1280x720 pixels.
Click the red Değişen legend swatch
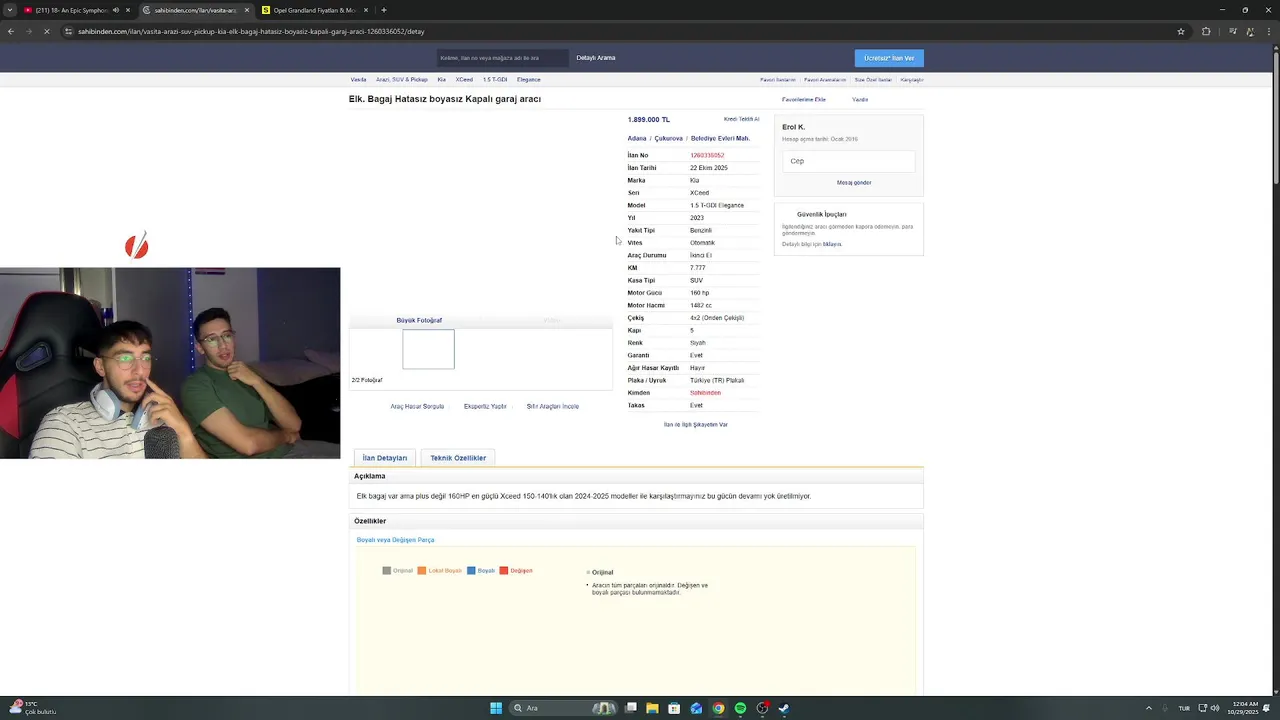click(504, 571)
